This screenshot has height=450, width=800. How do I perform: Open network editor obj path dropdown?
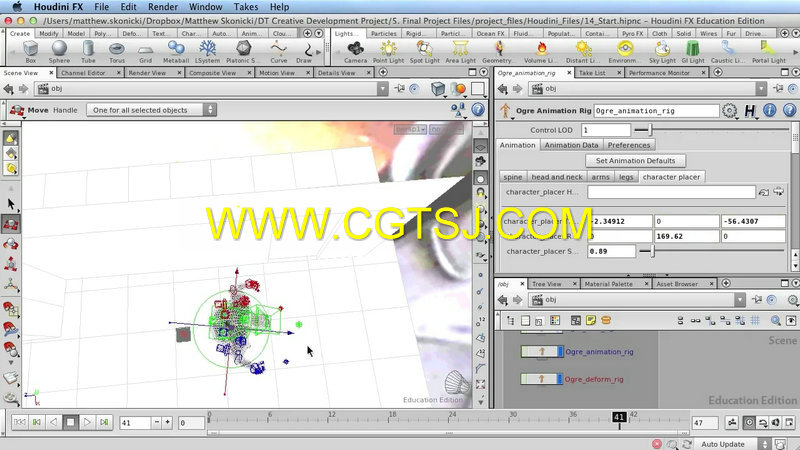pos(740,300)
